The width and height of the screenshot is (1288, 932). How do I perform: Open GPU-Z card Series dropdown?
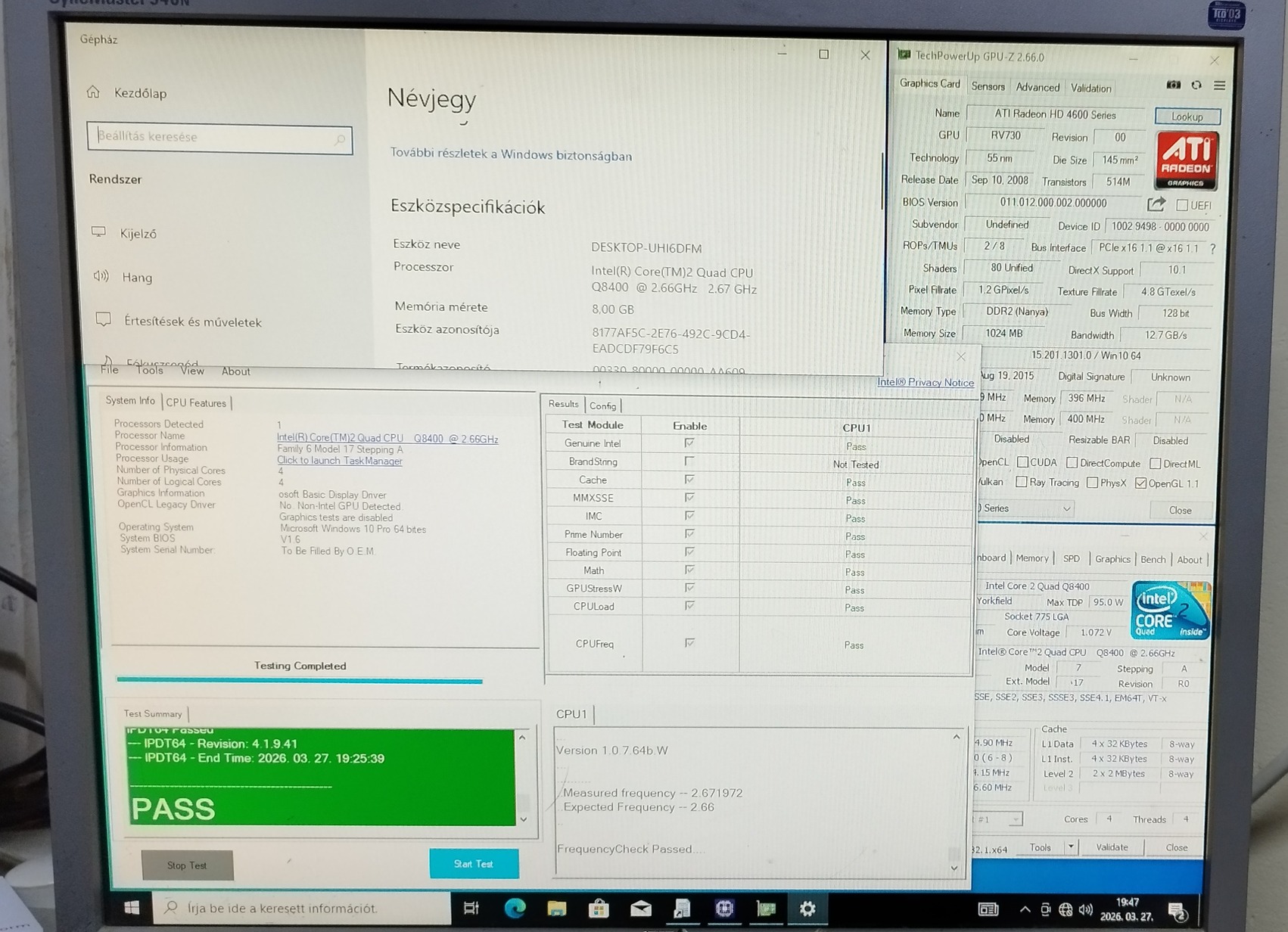(x=1027, y=508)
